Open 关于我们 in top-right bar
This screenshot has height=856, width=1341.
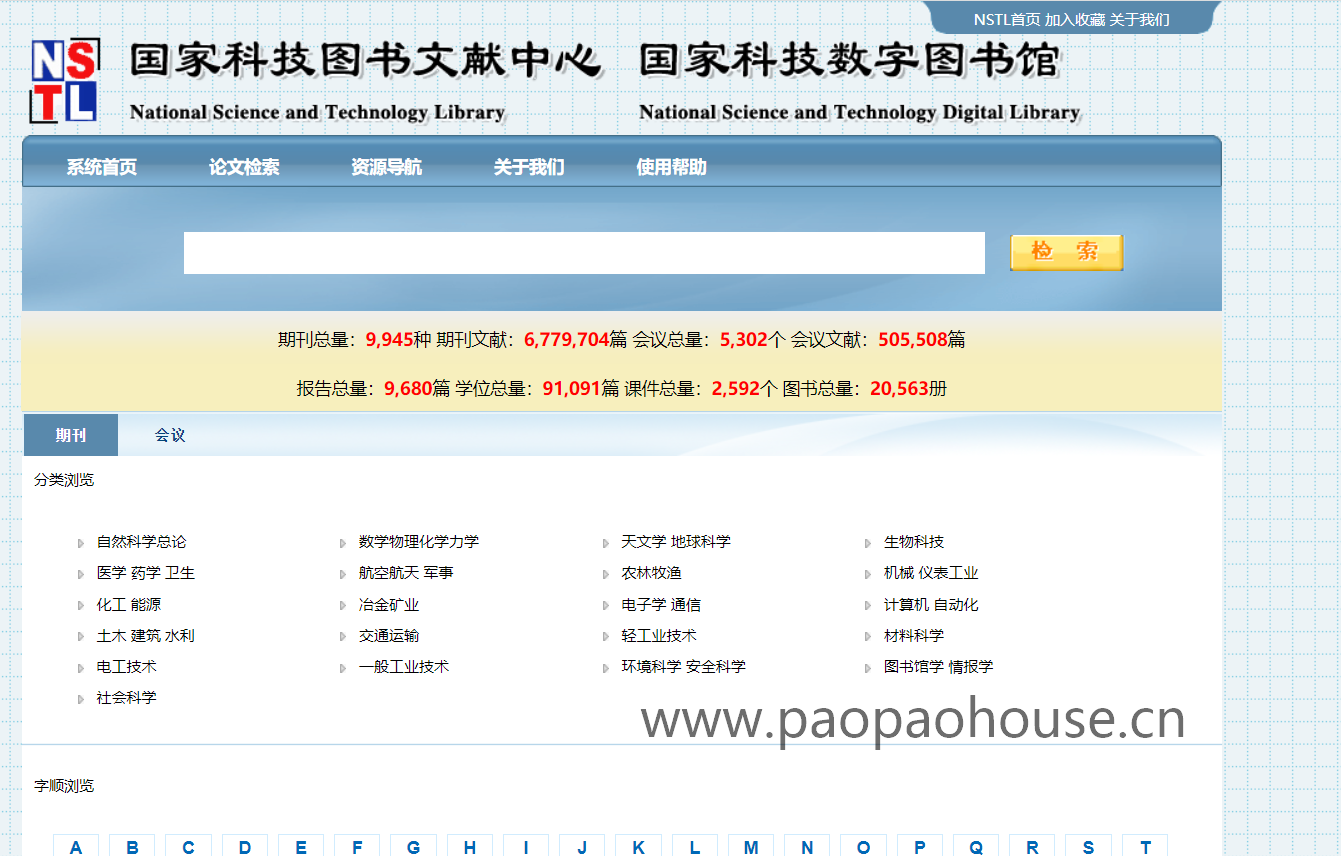point(1139,19)
